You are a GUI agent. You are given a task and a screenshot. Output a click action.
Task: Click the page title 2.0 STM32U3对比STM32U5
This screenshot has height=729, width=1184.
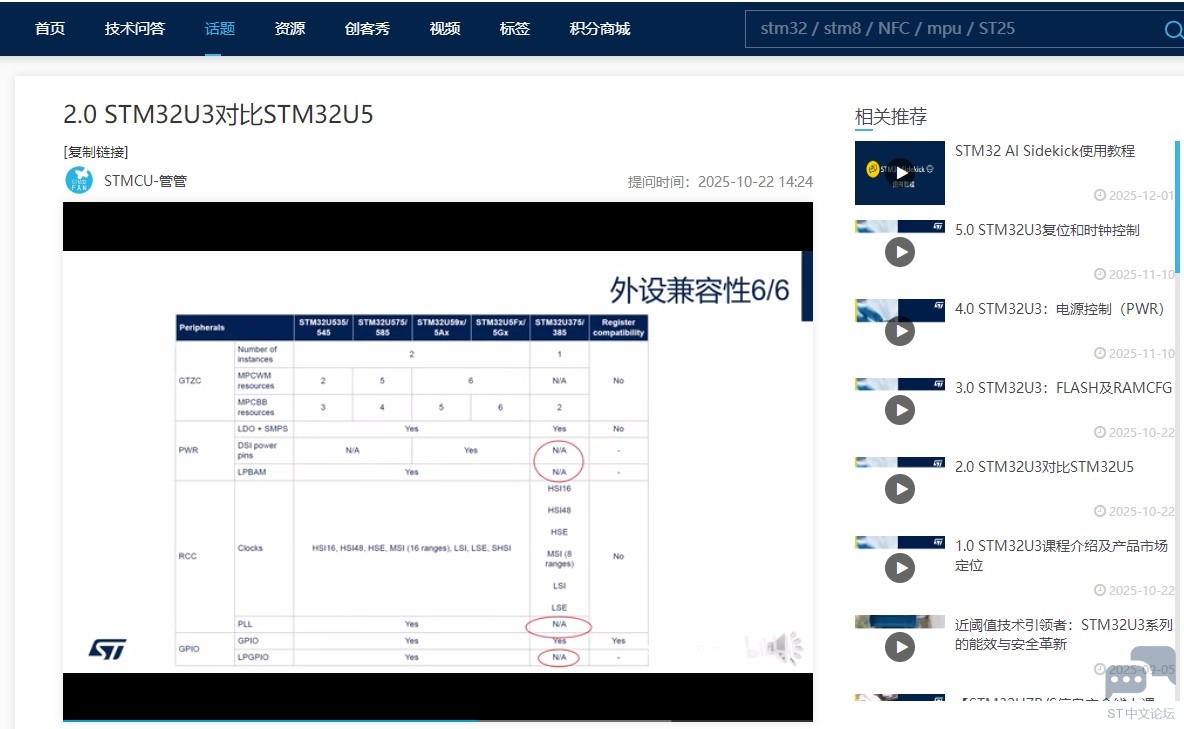pos(218,114)
